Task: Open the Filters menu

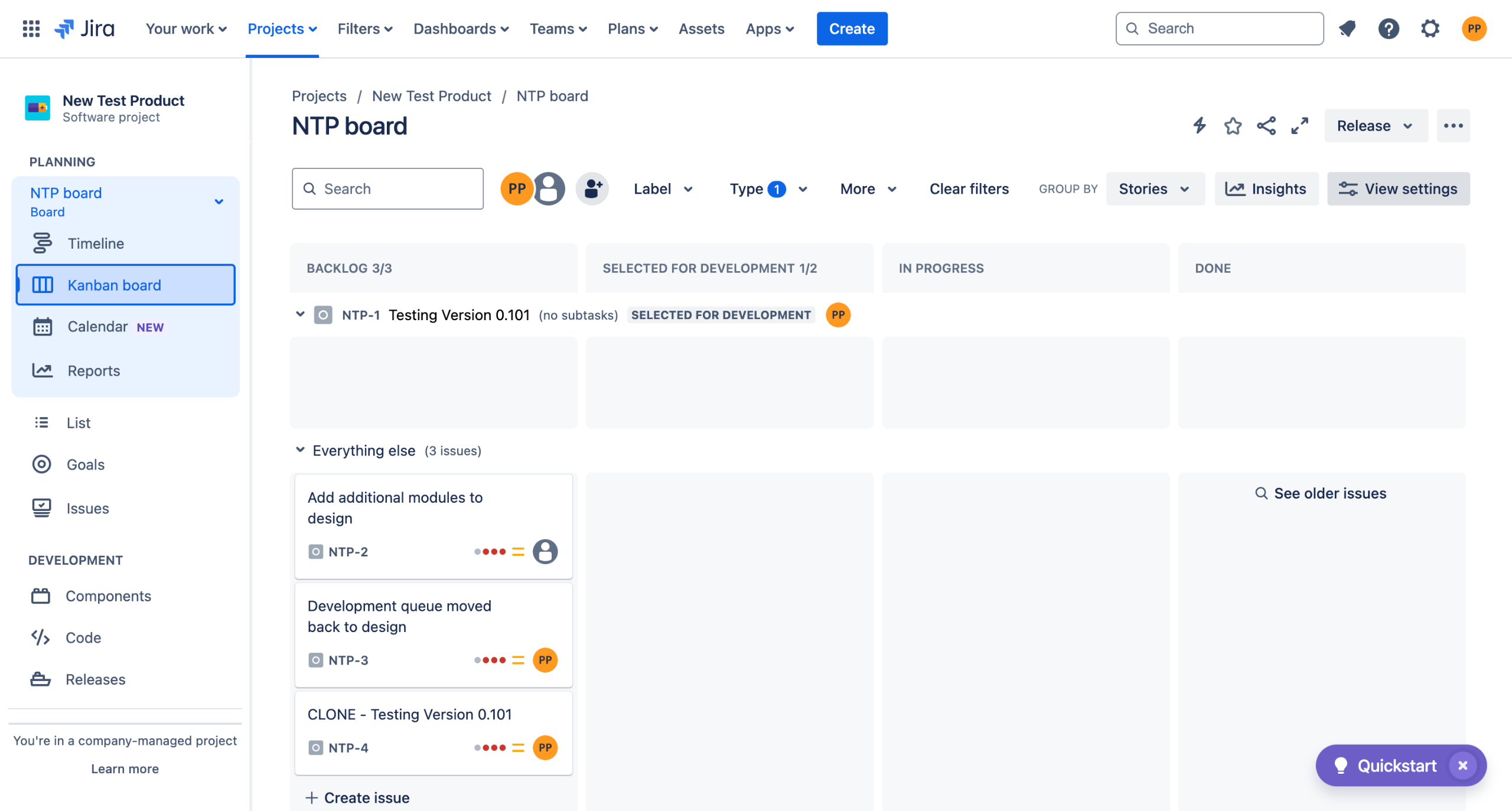Action: (x=364, y=28)
